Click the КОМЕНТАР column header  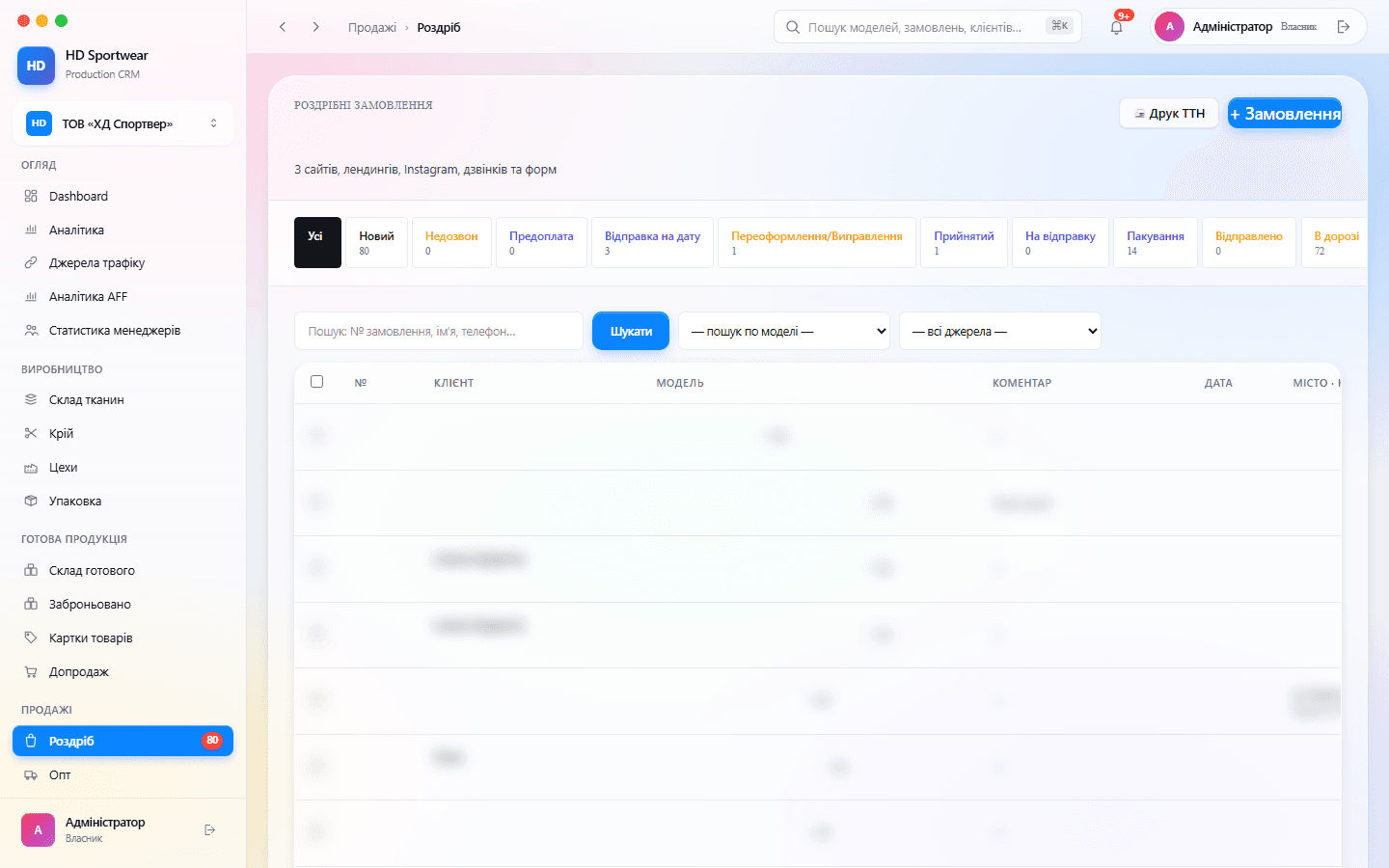click(1021, 383)
